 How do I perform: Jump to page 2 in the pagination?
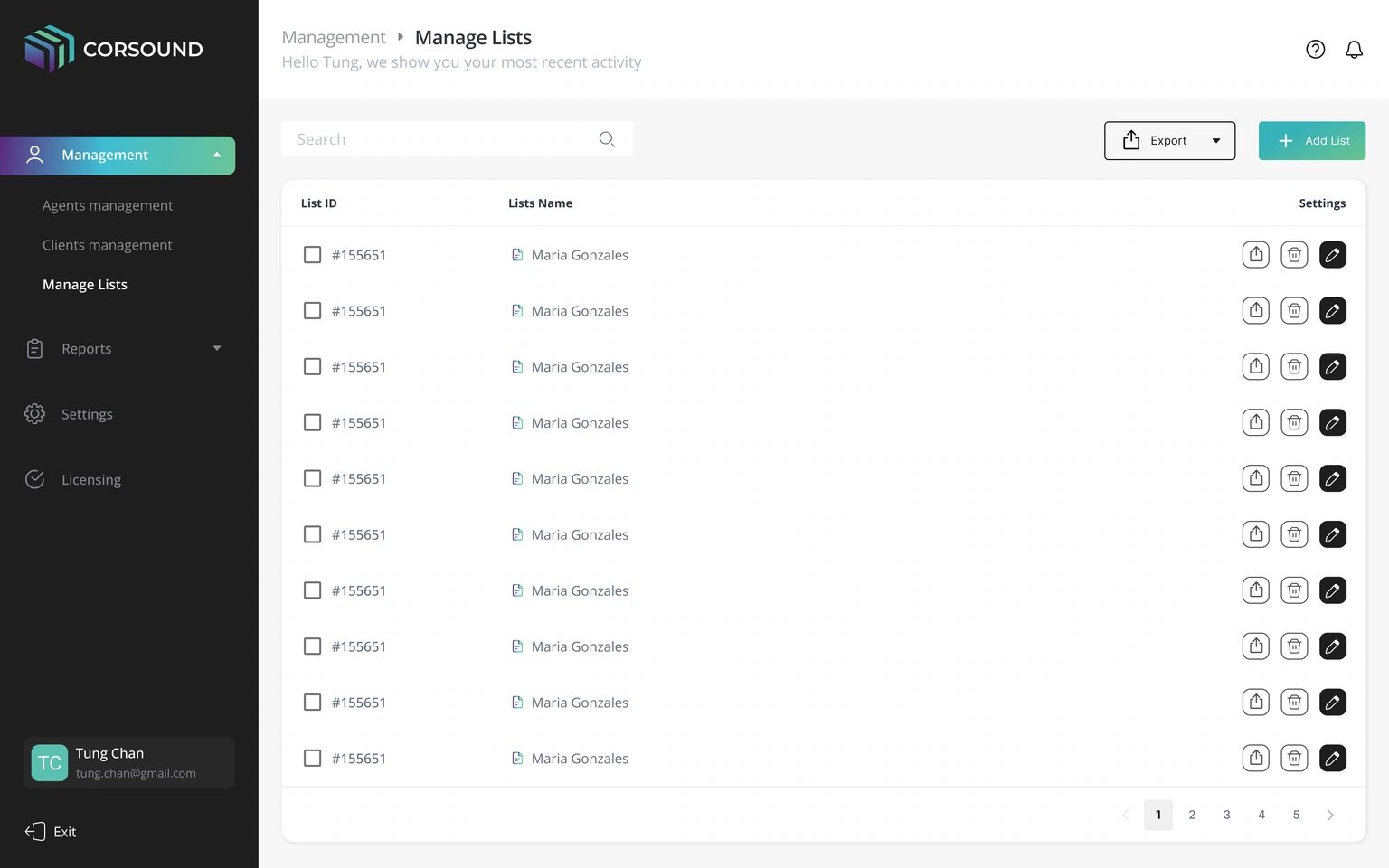click(x=1192, y=815)
